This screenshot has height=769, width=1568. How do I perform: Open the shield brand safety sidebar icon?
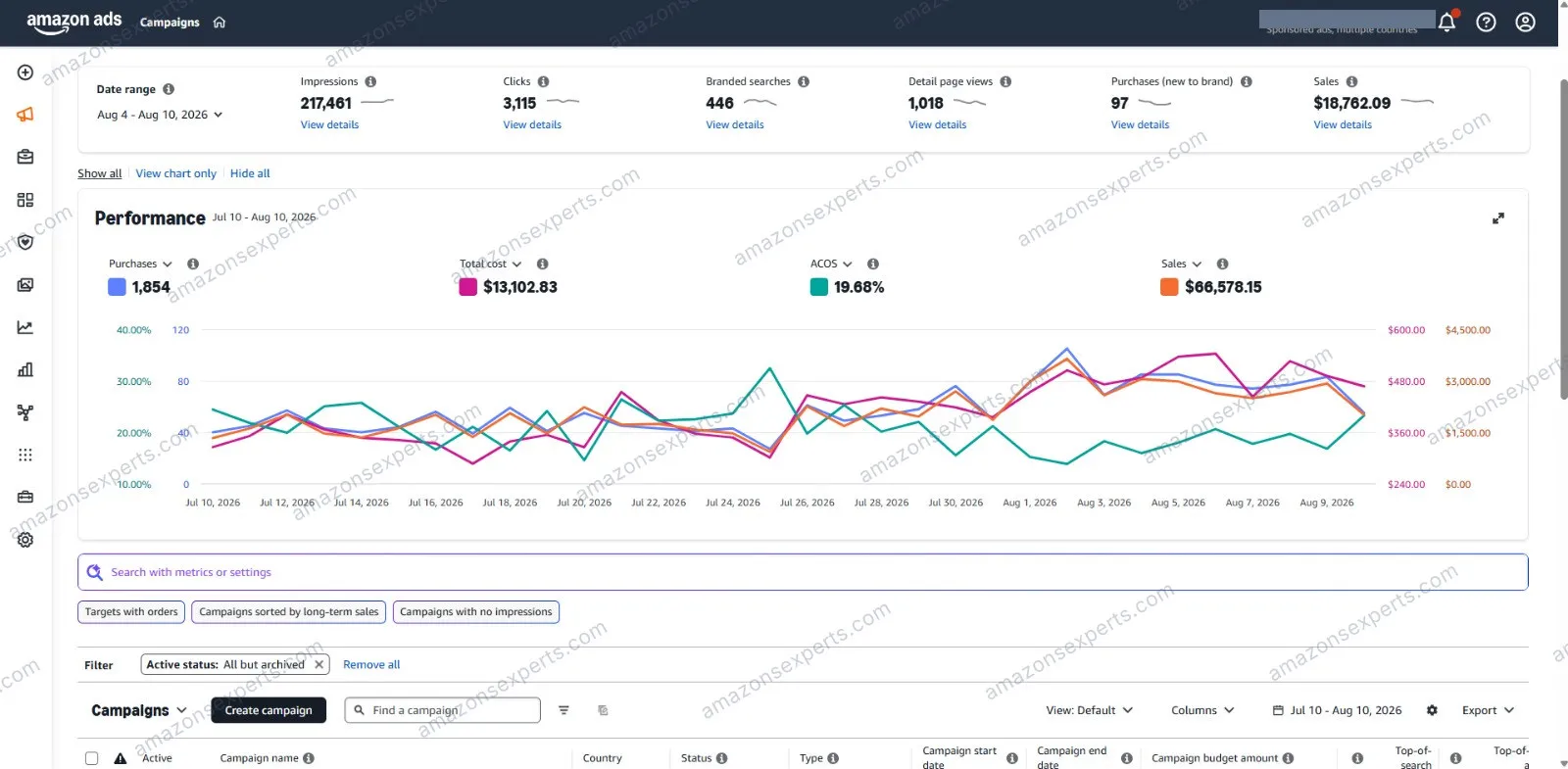coord(25,242)
